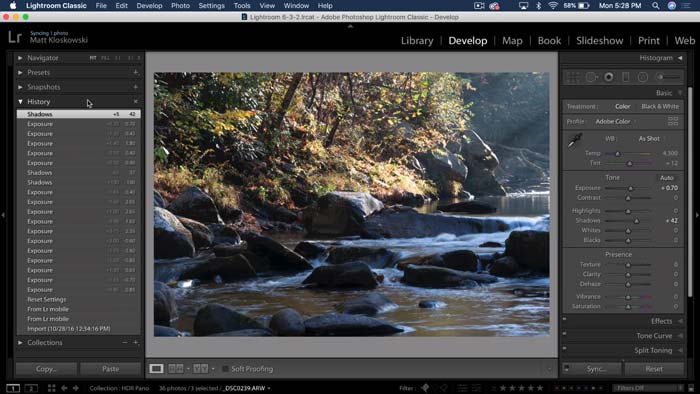Screen dimensions: 700x394
Task: Remove collection minus icon
Action: [x=125, y=343]
